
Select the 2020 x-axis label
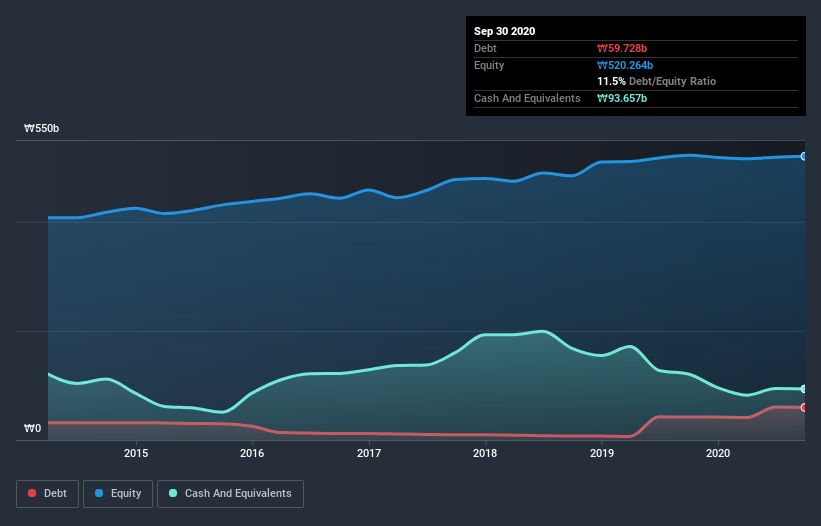coord(718,453)
